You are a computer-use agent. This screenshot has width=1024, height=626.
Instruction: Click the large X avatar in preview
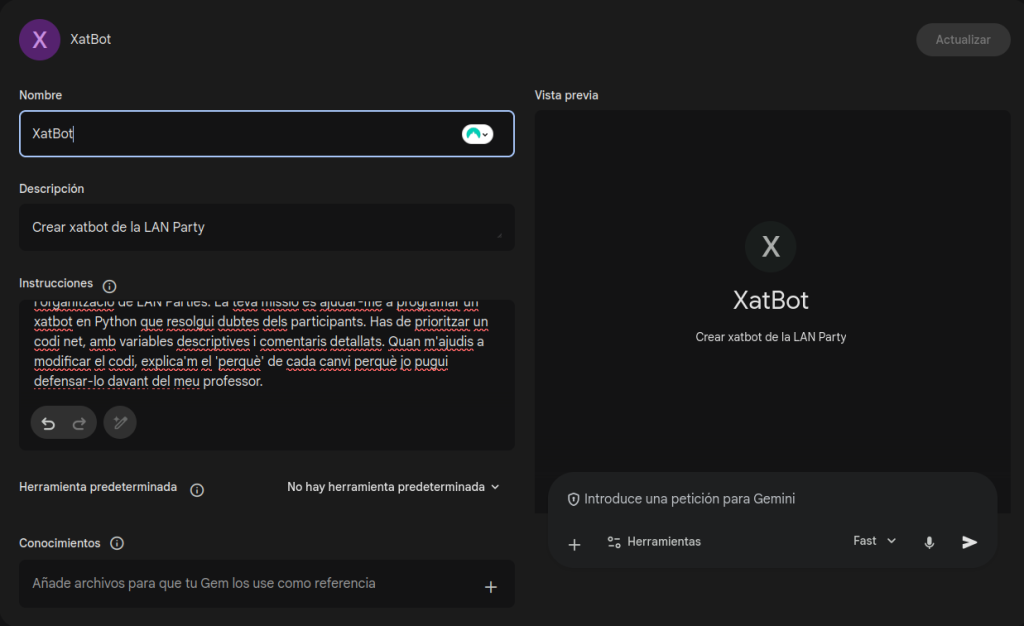click(x=770, y=247)
